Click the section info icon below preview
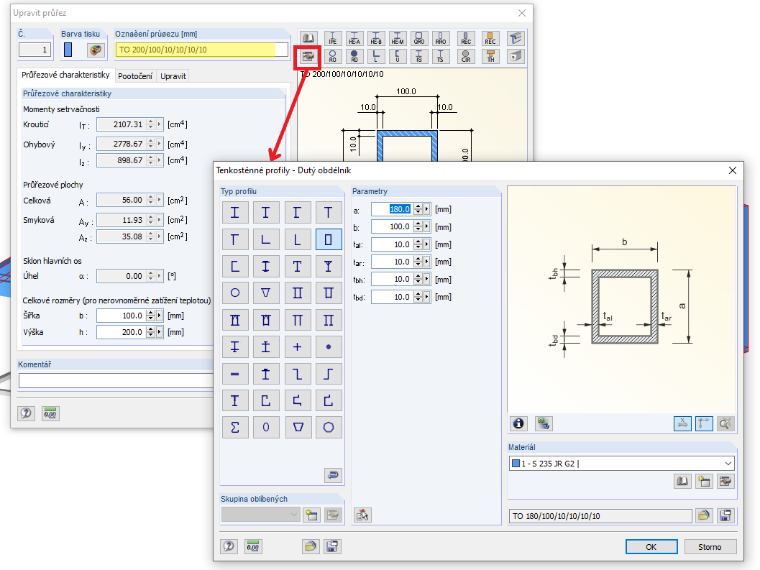 tap(518, 424)
